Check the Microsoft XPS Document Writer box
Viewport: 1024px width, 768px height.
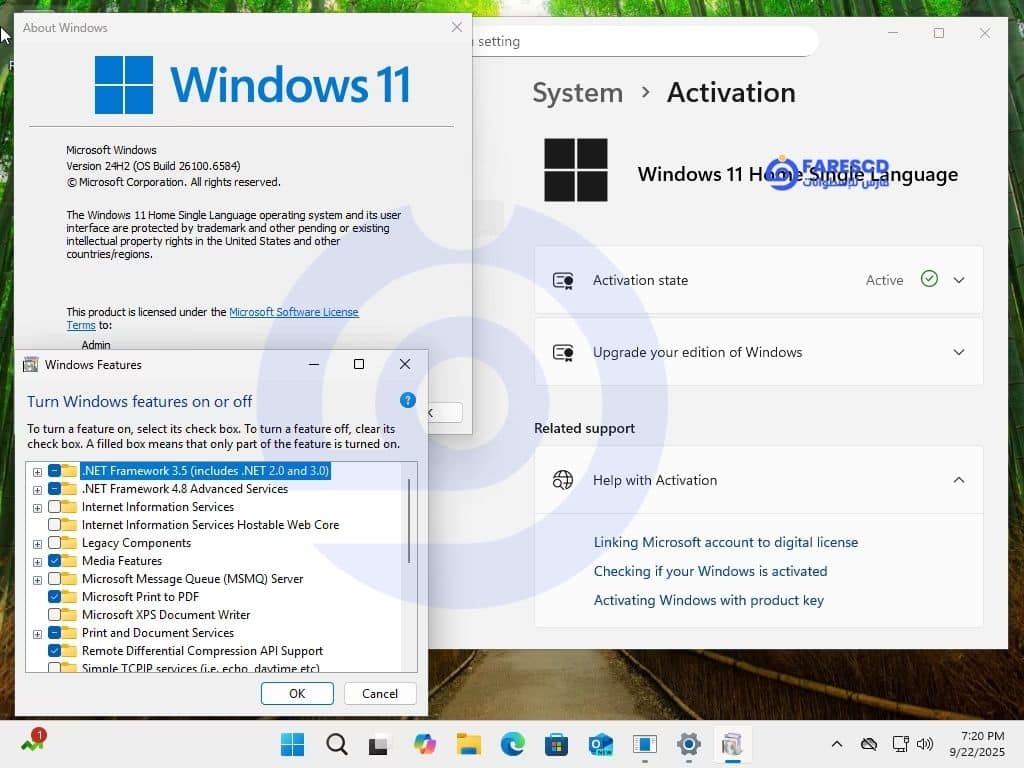pyautogui.click(x=55, y=615)
